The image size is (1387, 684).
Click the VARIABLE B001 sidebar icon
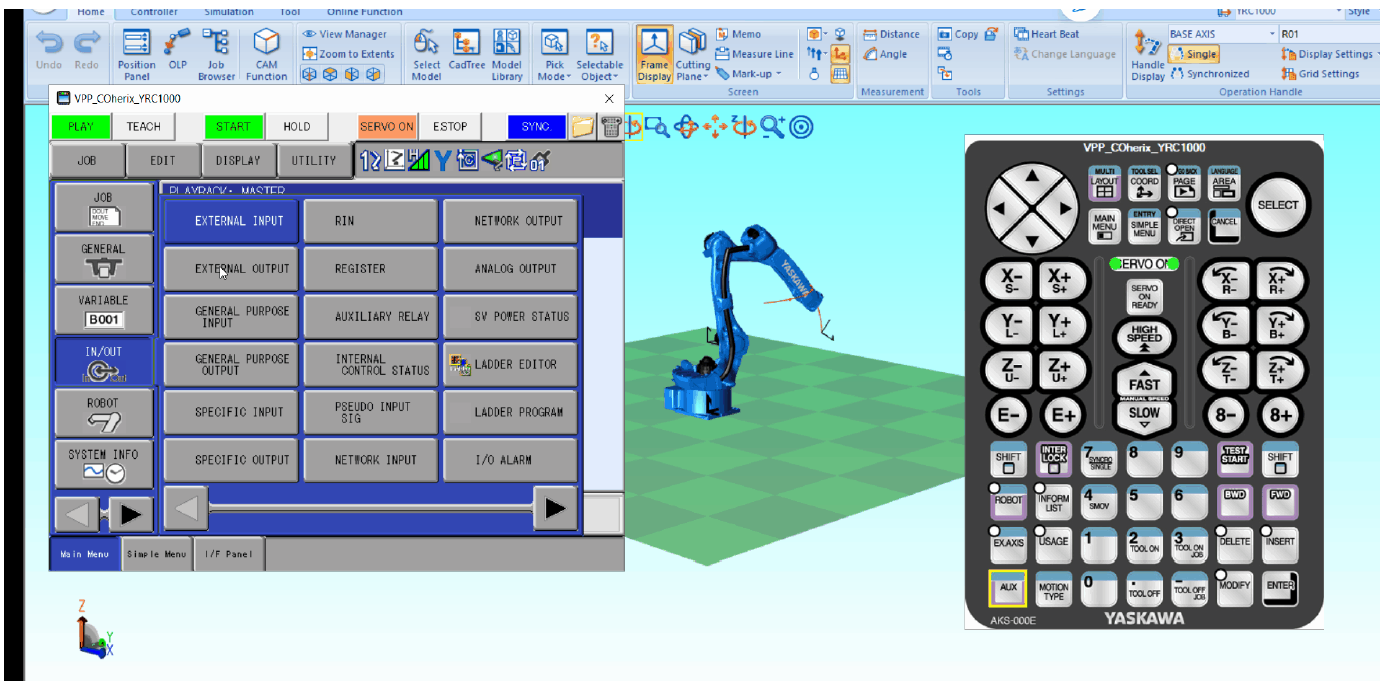[103, 311]
